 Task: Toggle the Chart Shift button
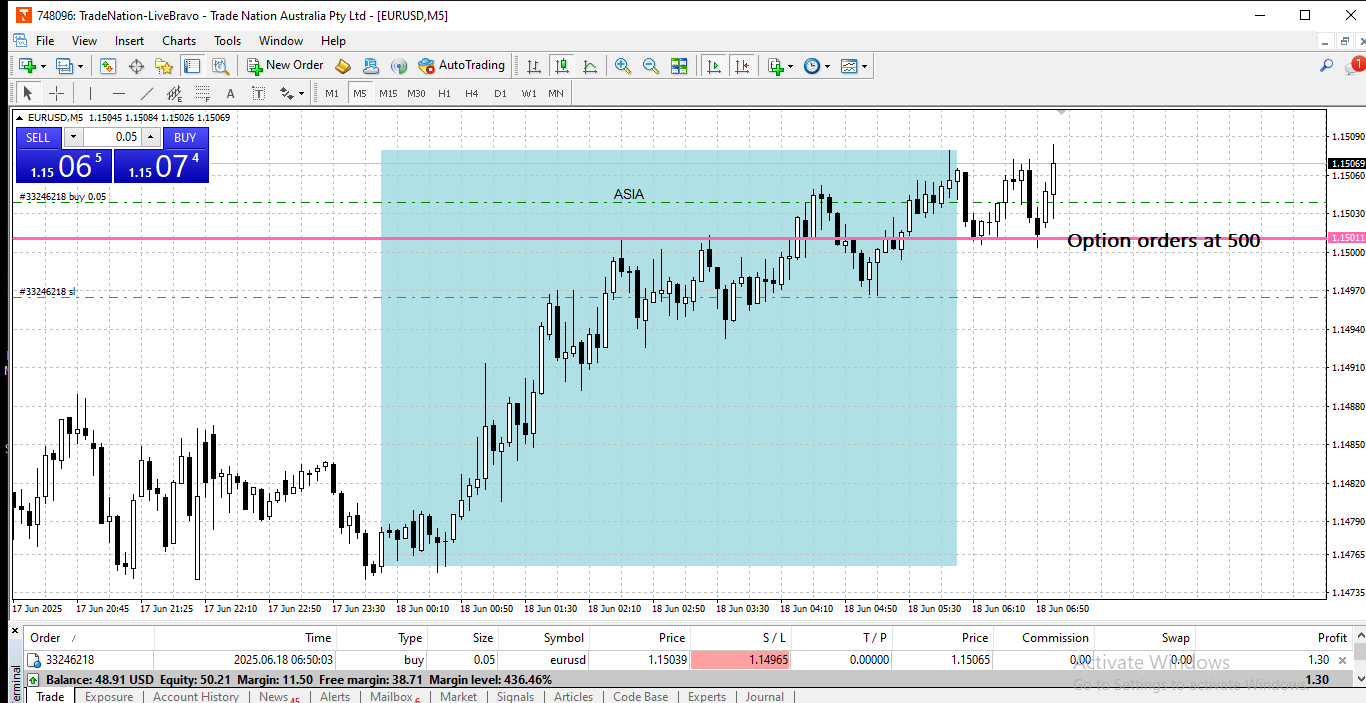(742, 66)
